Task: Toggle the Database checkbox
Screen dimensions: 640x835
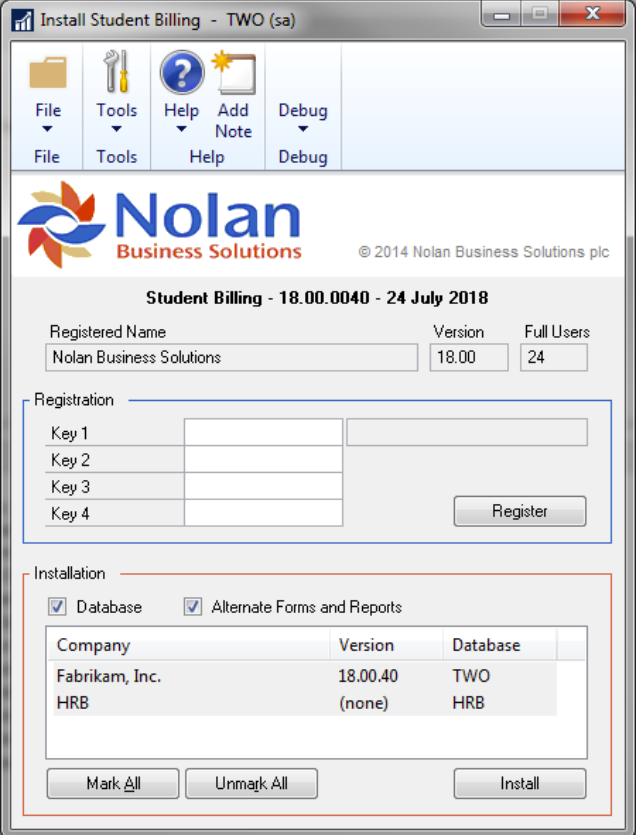Action: (58, 607)
